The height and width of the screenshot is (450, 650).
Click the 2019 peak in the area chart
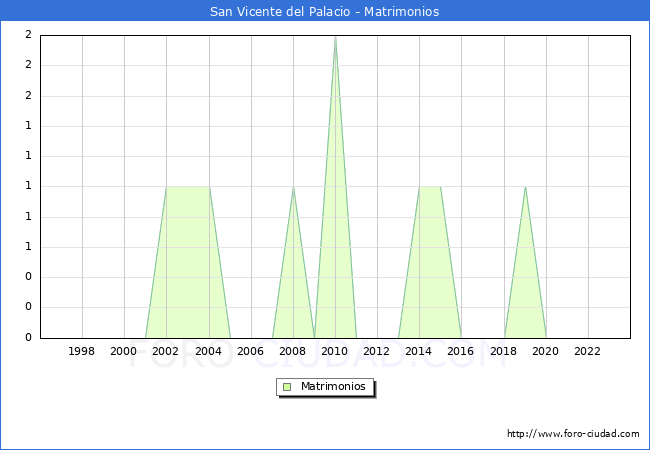pyautogui.click(x=525, y=188)
